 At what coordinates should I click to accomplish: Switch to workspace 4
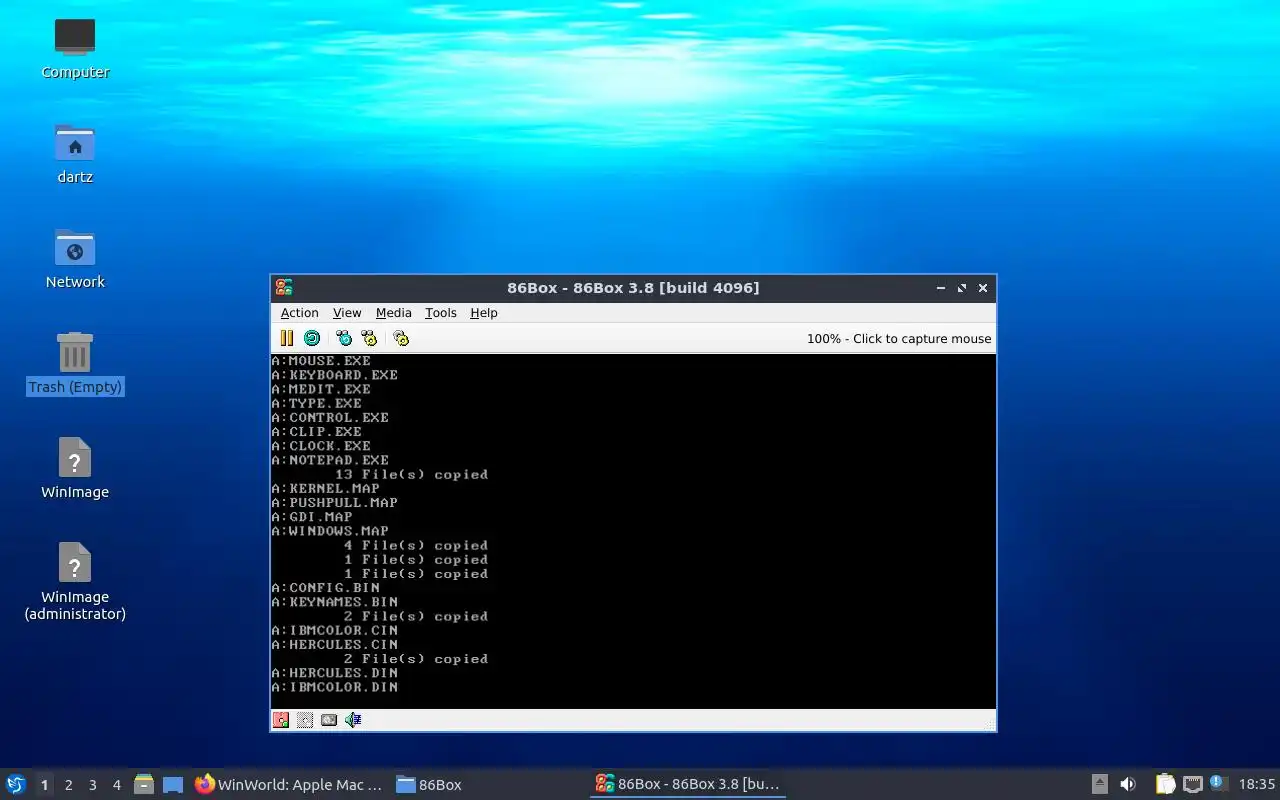click(116, 785)
